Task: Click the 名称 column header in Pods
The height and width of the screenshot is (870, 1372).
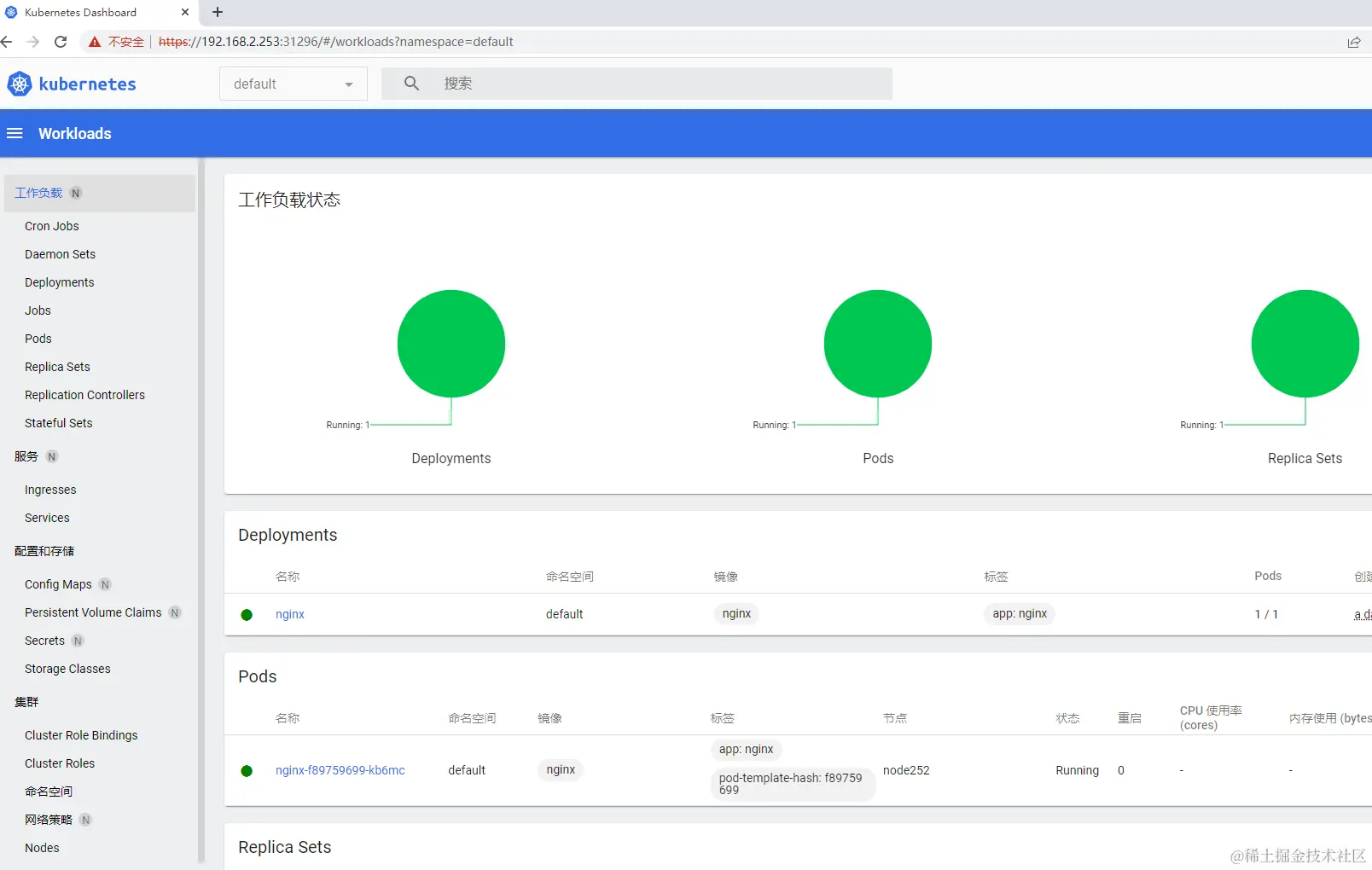Action: (288, 718)
